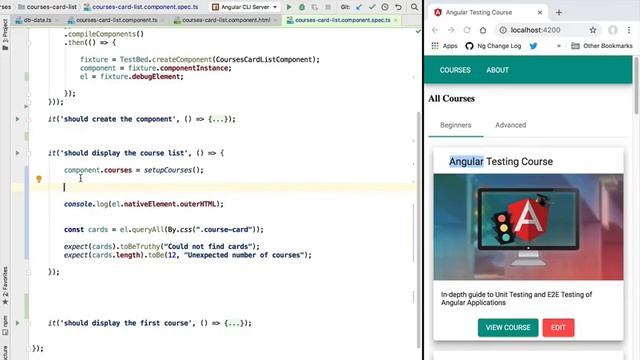Click the courses-card-list.component.spec.ts breadcrumb

coord(141,7)
